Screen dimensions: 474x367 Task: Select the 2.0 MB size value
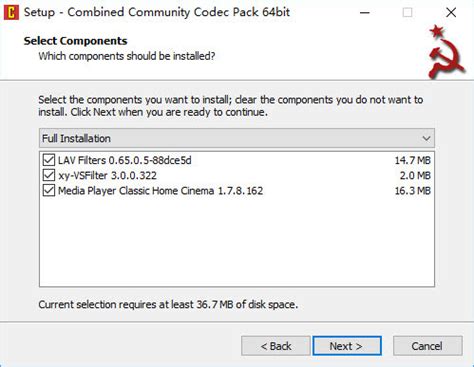coord(415,175)
